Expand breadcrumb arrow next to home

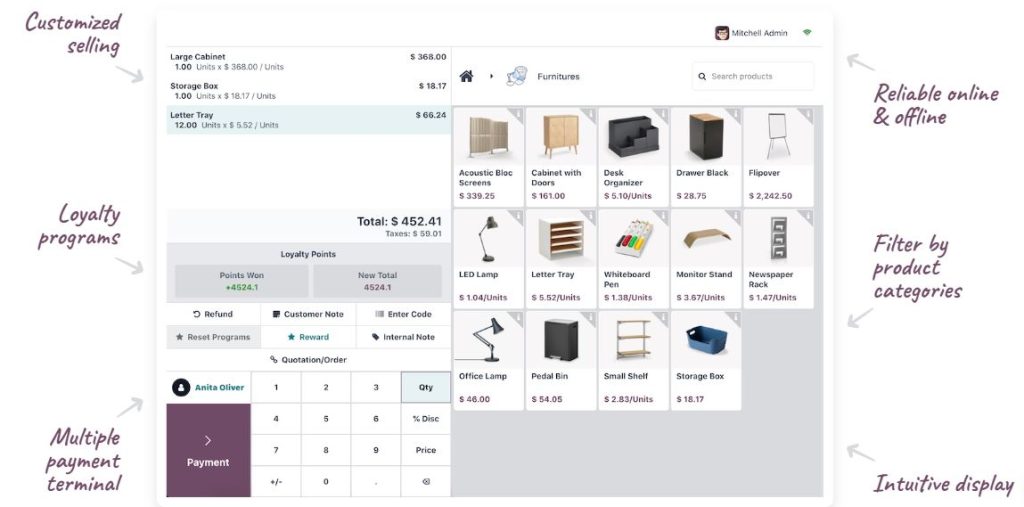[491, 76]
